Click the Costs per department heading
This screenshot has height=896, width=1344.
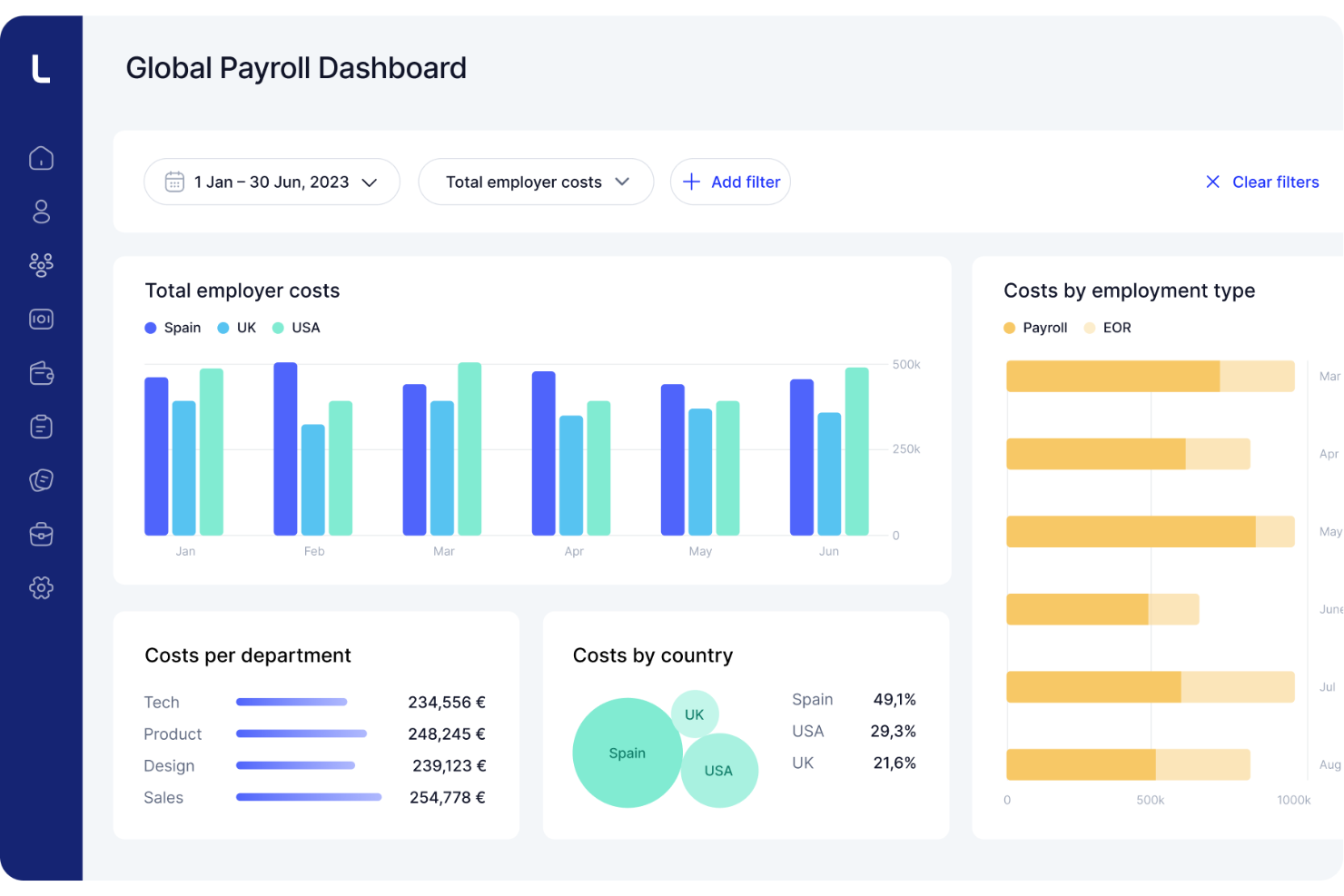click(248, 655)
